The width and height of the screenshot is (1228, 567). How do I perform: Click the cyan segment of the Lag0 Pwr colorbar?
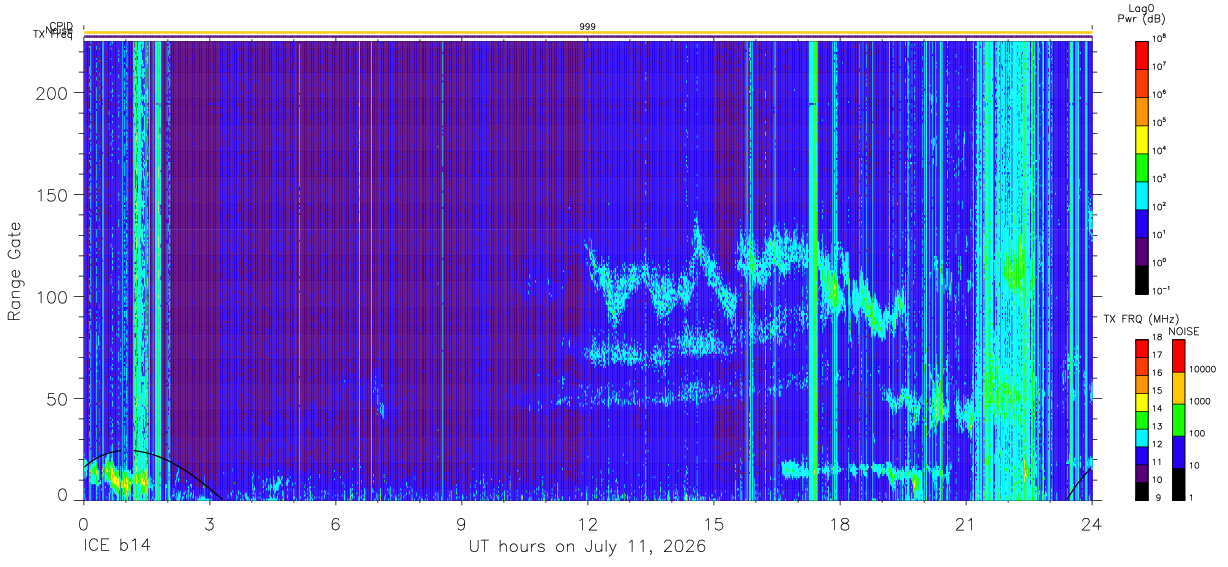coord(1142,194)
